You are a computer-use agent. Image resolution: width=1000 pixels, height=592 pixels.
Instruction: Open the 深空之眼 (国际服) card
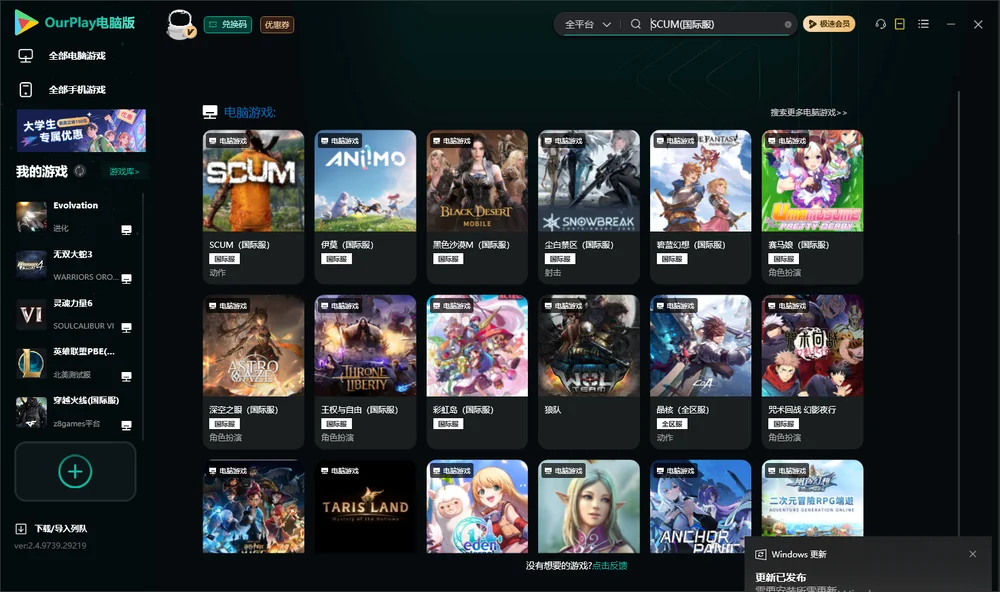pos(253,372)
